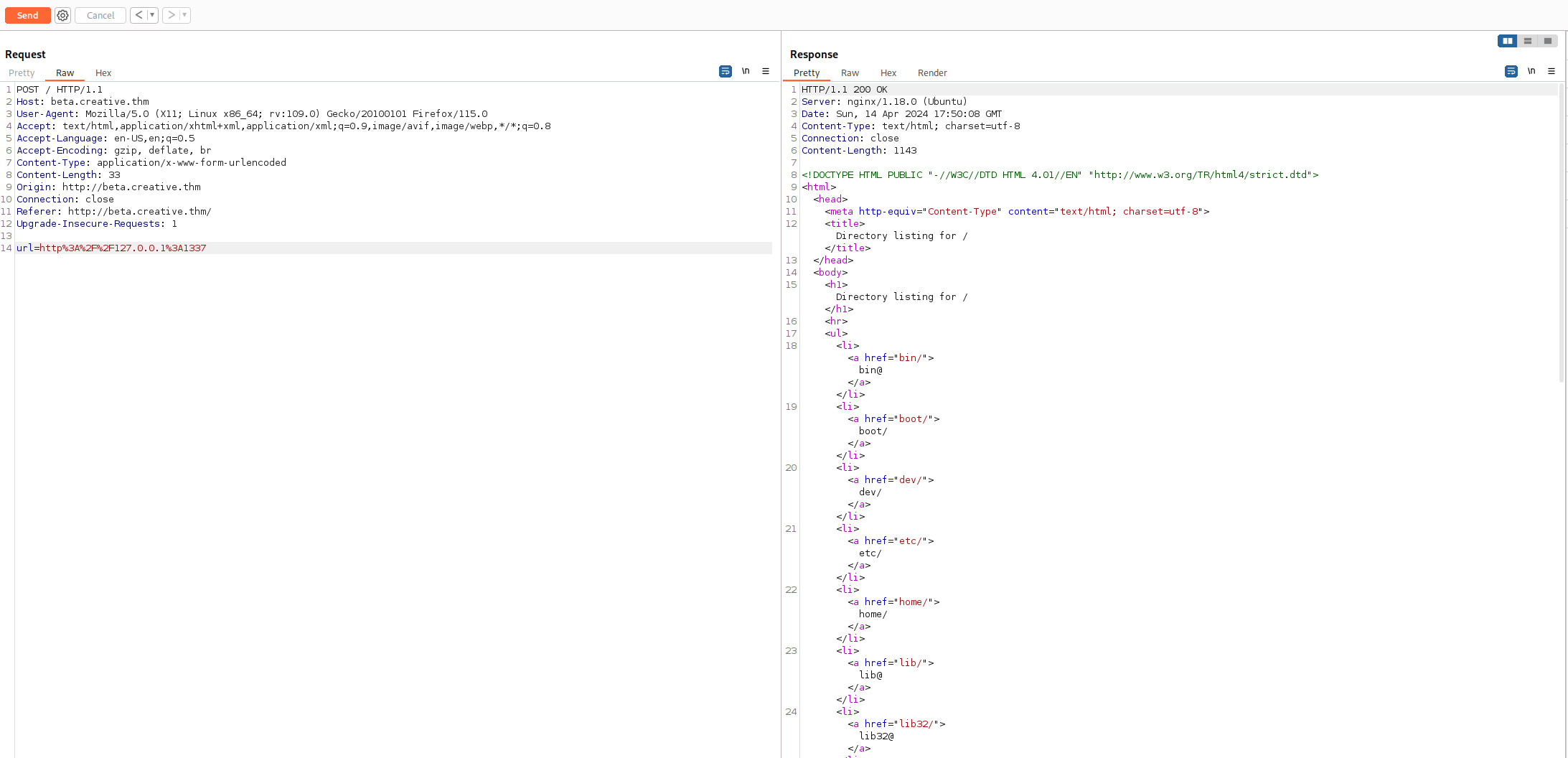Toggle non-printable characters in the Request editor
The image size is (1568, 758).
(x=746, y=71)
